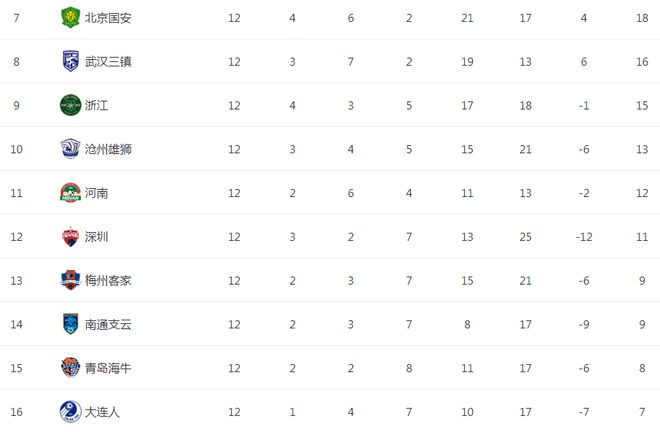Select the Dalian Pro round blue logo

(70, 411)
